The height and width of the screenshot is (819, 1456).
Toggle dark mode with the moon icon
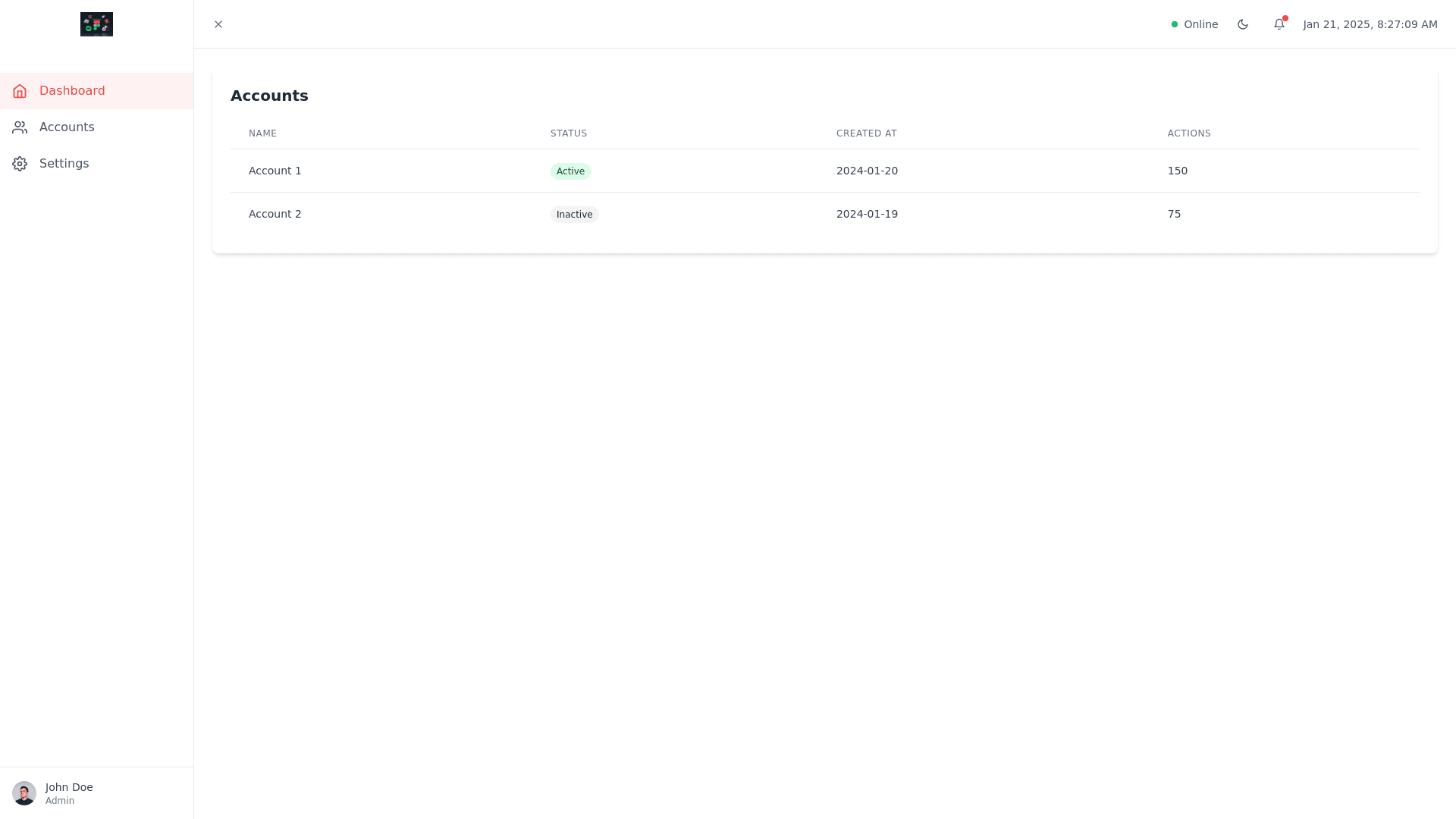click(1242, 24)
